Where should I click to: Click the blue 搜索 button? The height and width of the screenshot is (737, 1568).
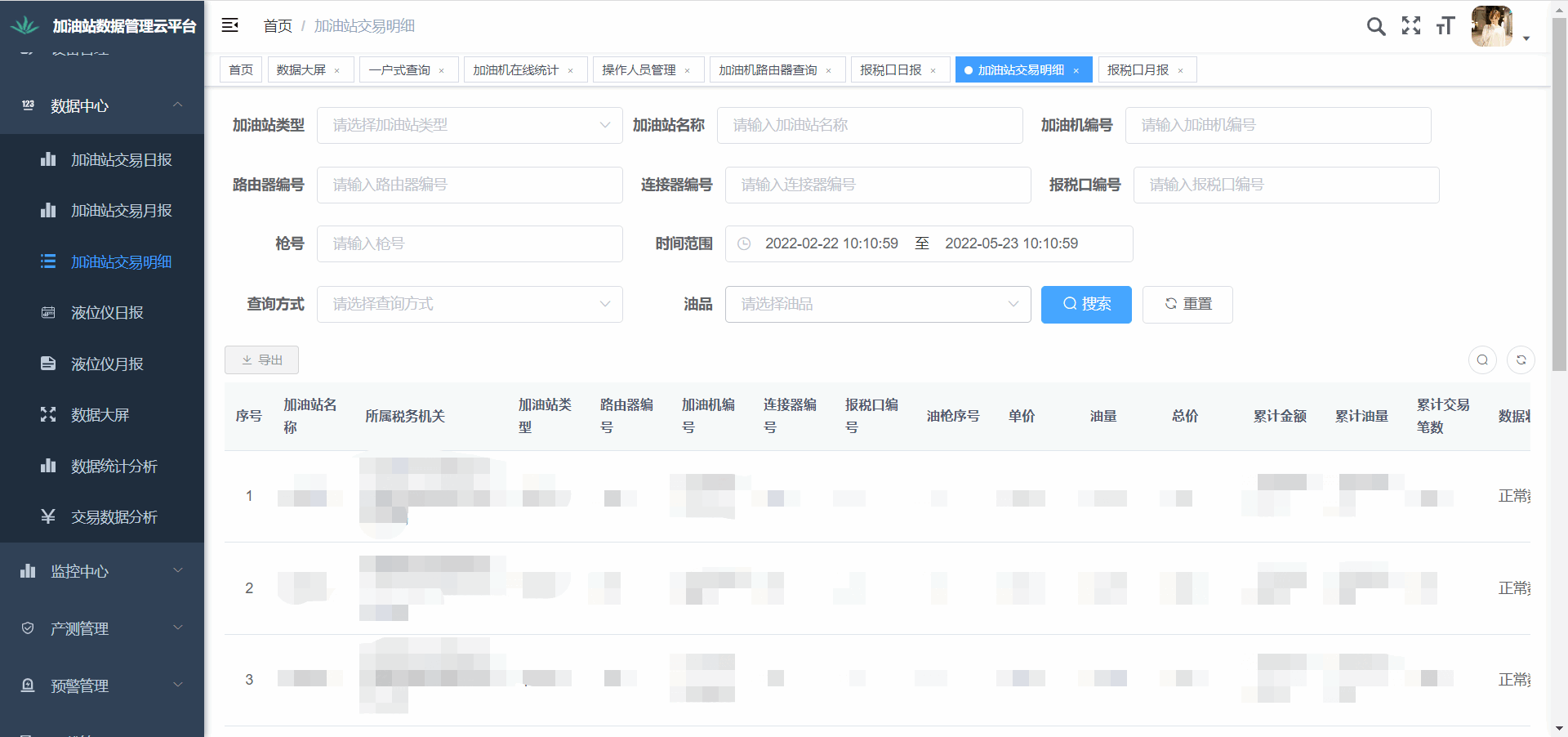click(x=1086, y=304)
